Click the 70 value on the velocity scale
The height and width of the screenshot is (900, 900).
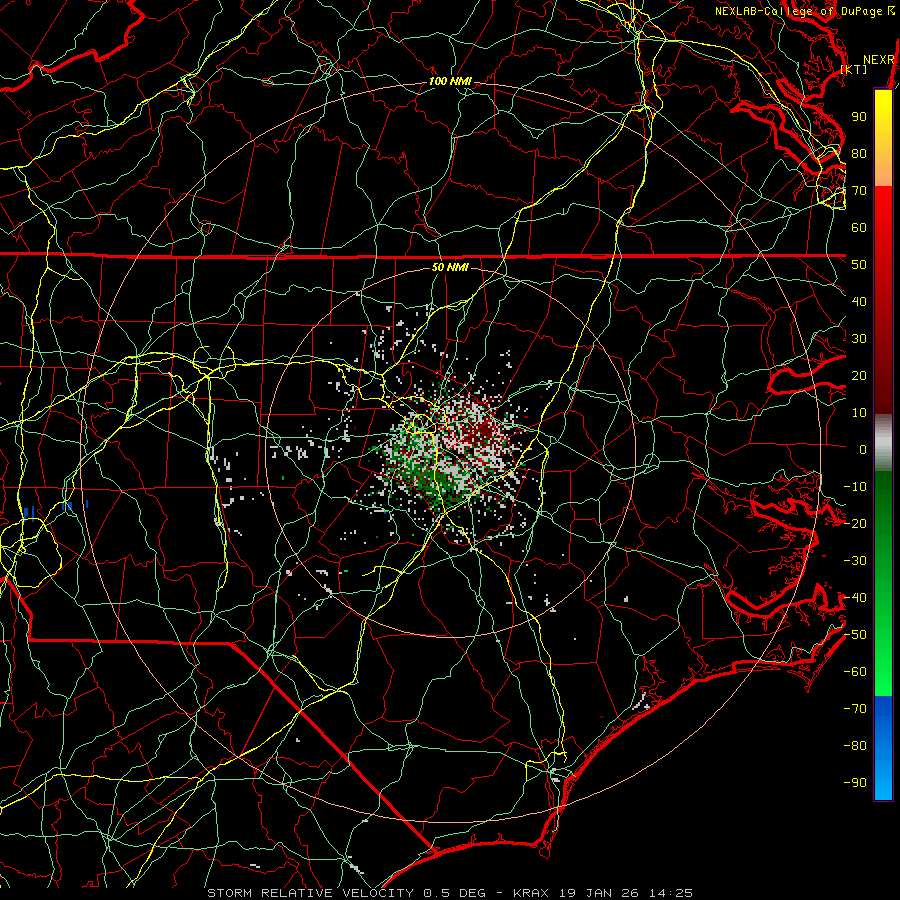click(x=859, y=191)
